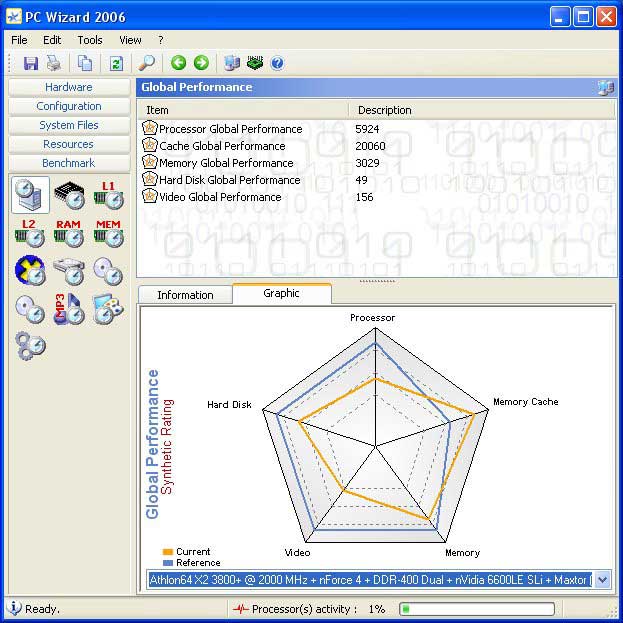Click the window resize grip corner
Screen dimensions: 623x623
click(613, 613)
